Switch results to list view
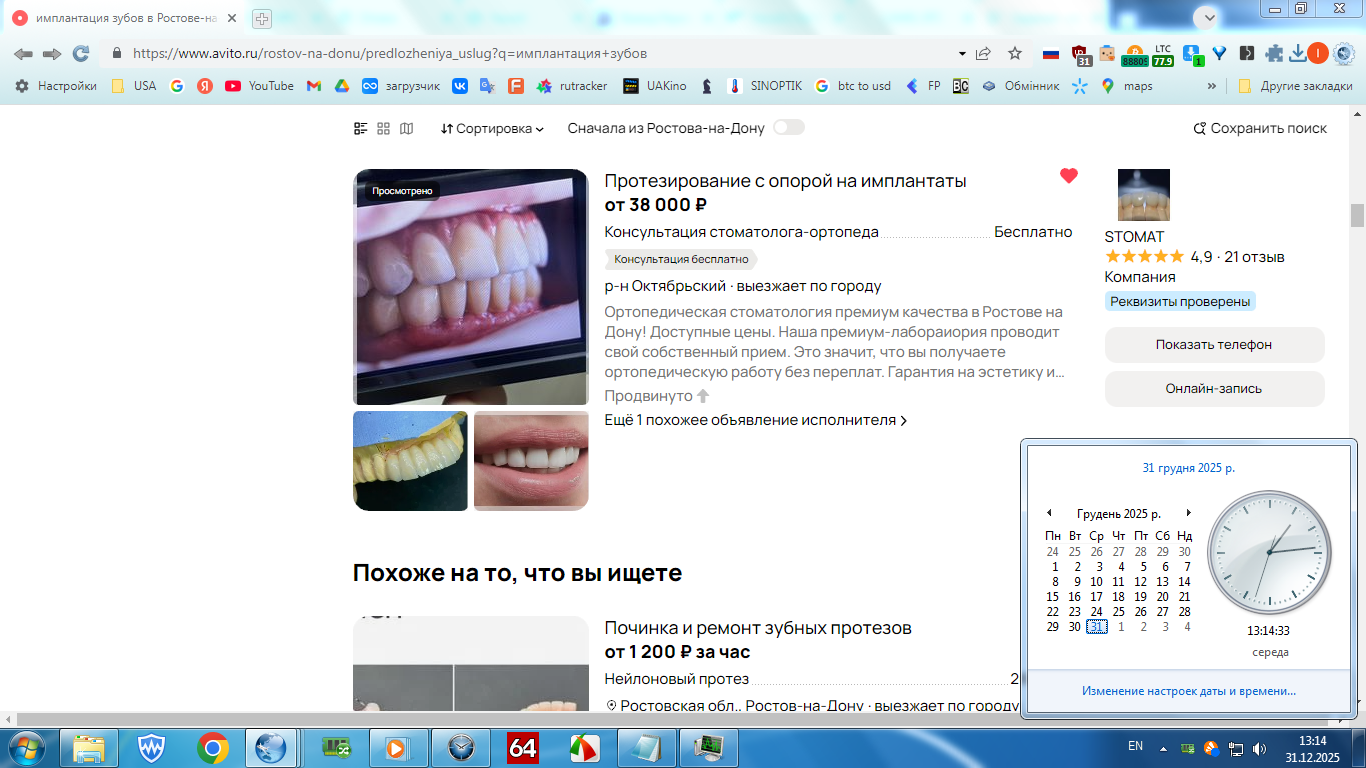Screen dimensions: 1366x768 coord(361,128)
